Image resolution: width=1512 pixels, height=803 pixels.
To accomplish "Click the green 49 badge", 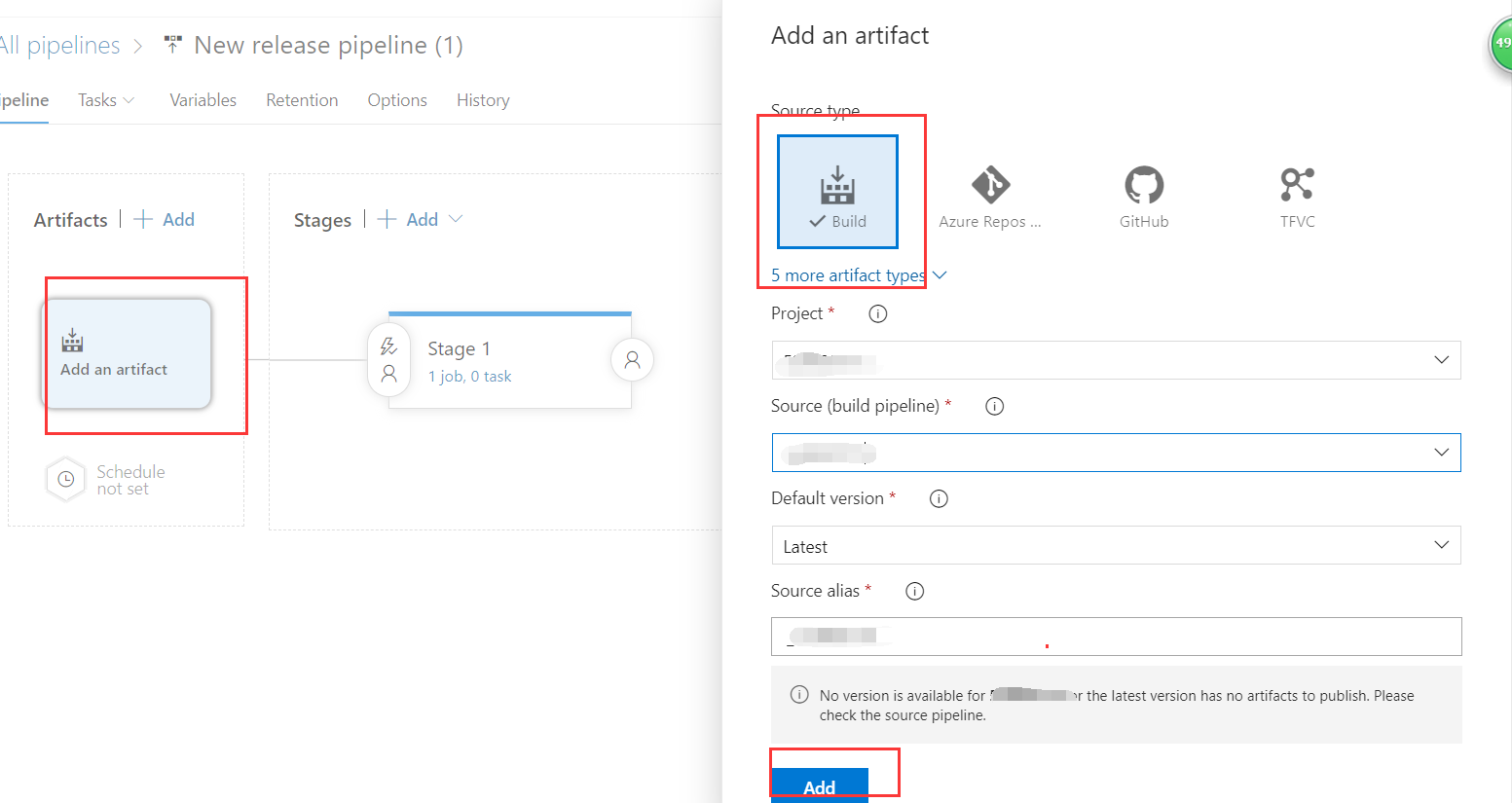I will click(1501, 44).
